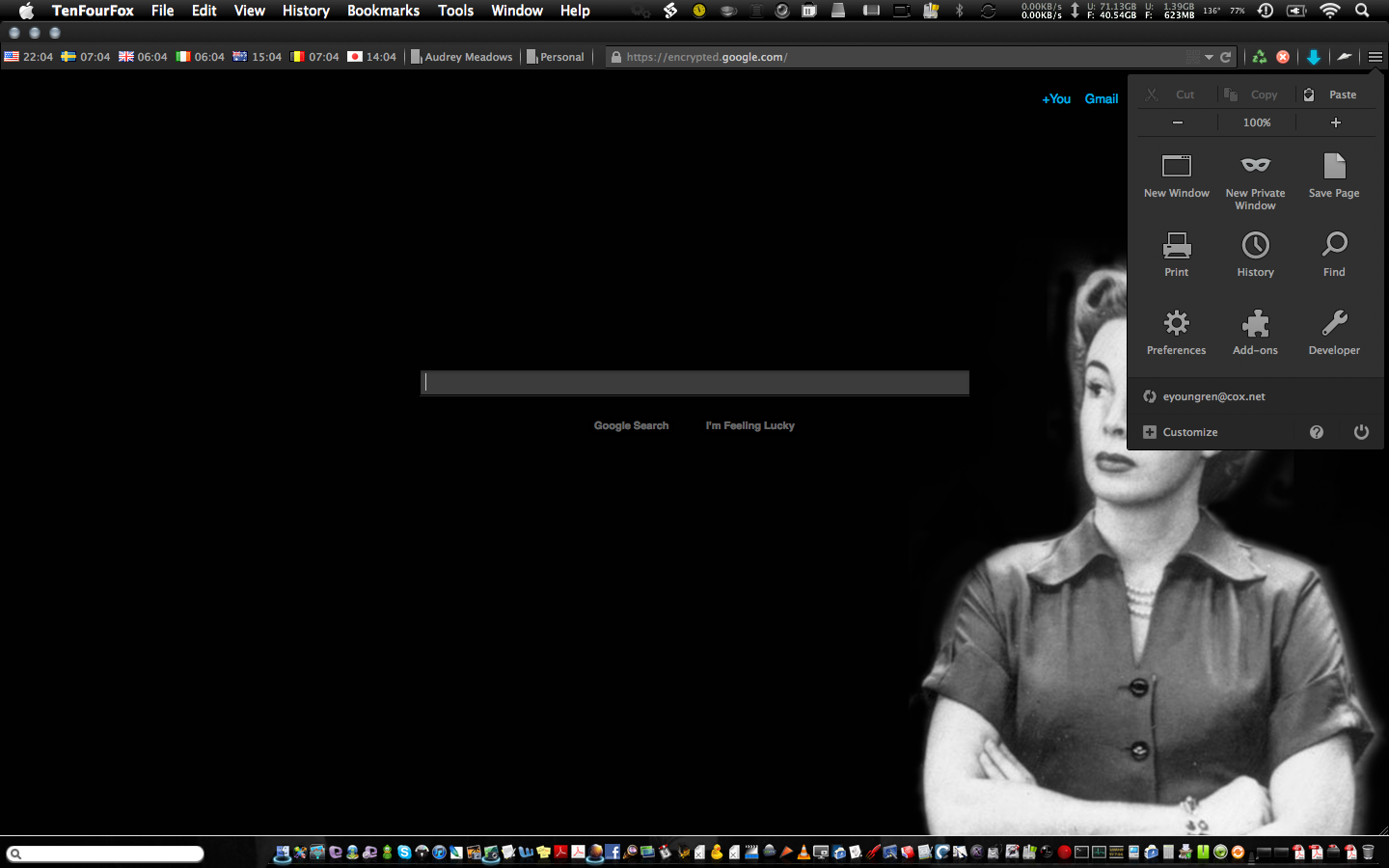
Task: Open the File menu
Action: (x=162, y=11)
